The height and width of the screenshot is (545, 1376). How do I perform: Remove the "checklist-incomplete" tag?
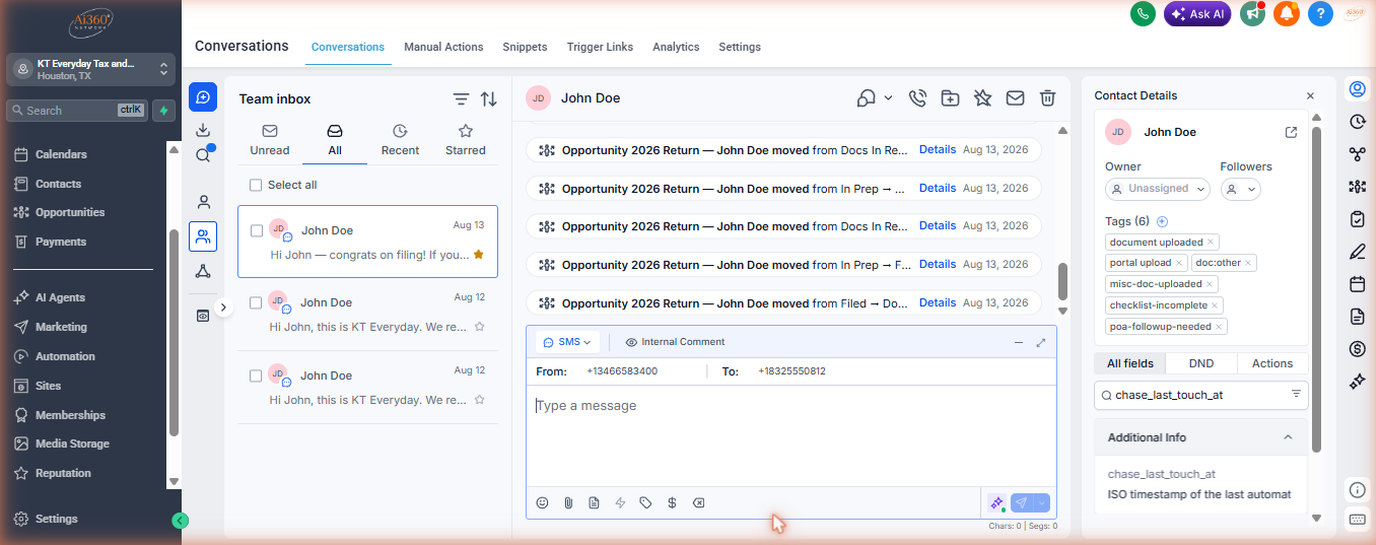tap(1214, 306)
